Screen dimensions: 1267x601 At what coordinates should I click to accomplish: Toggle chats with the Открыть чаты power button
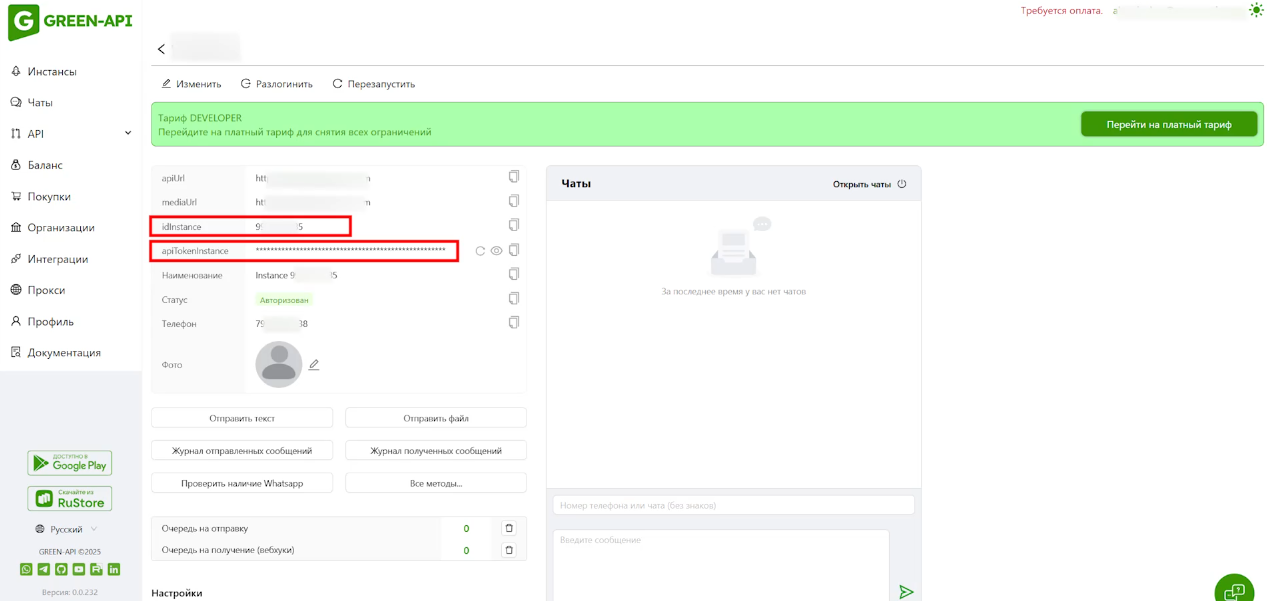point(901,184)
